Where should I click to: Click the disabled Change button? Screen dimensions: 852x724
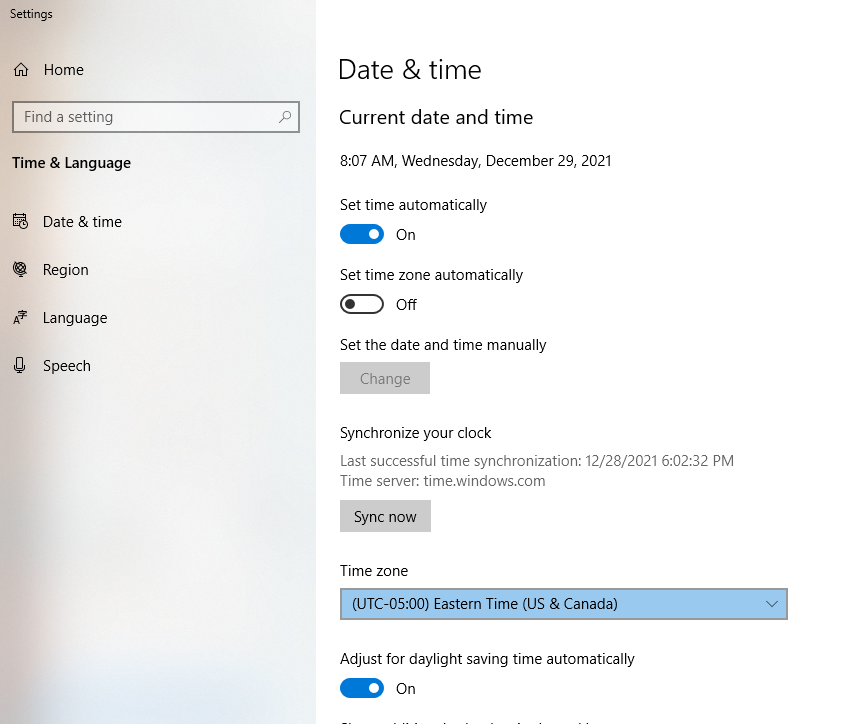point(385,378)
